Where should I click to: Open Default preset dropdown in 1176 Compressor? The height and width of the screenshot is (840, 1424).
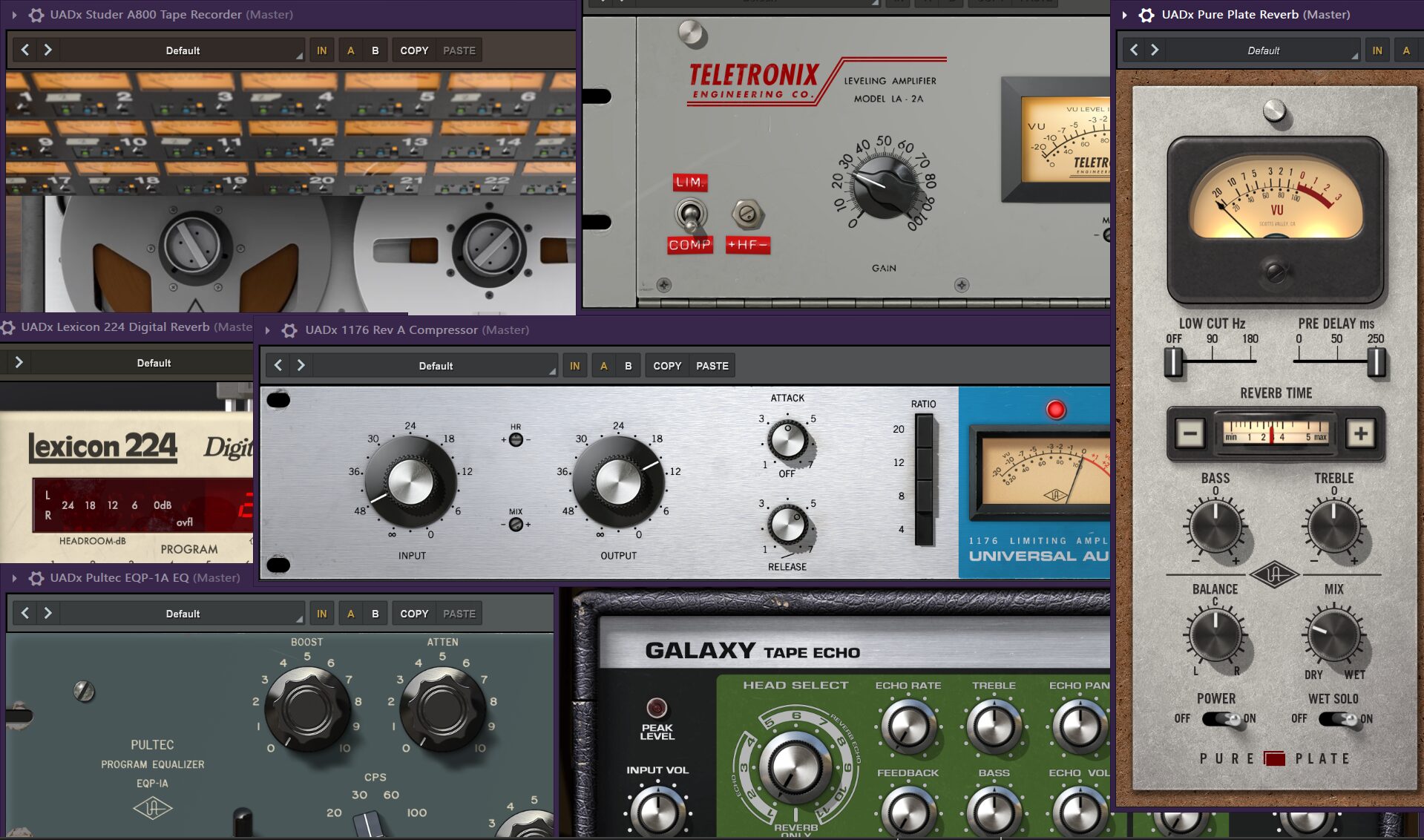pyautogui.click(x=436, y=366)
